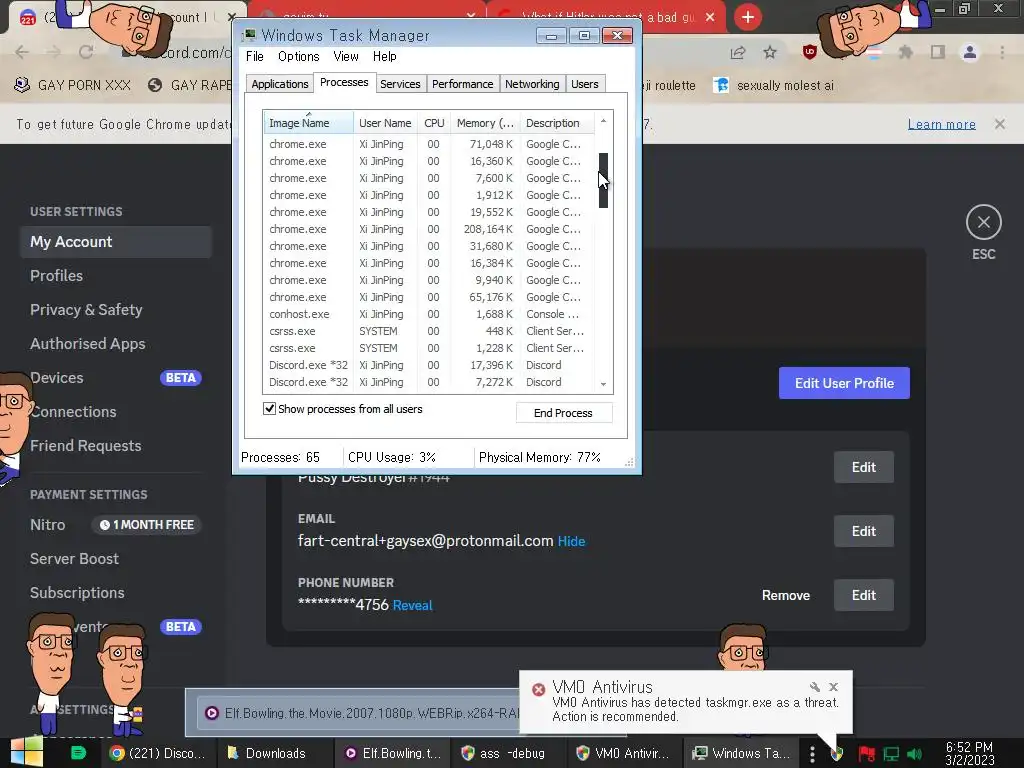Open Chrome's three-dot menu
This screenshot has height=768, width=1024.
click(1002, 52)
